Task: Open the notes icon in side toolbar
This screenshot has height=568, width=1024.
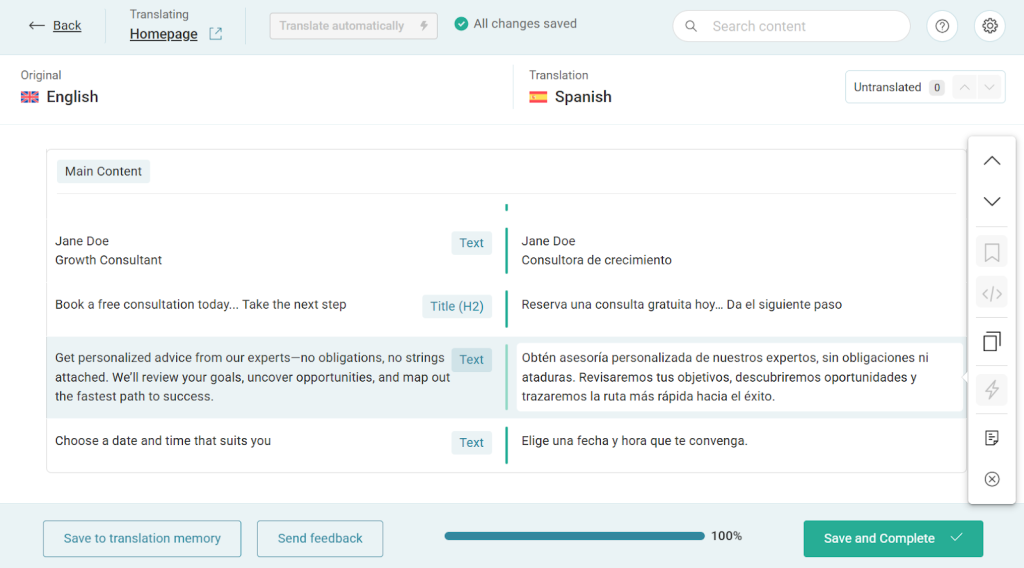Action: pos(992,438)
